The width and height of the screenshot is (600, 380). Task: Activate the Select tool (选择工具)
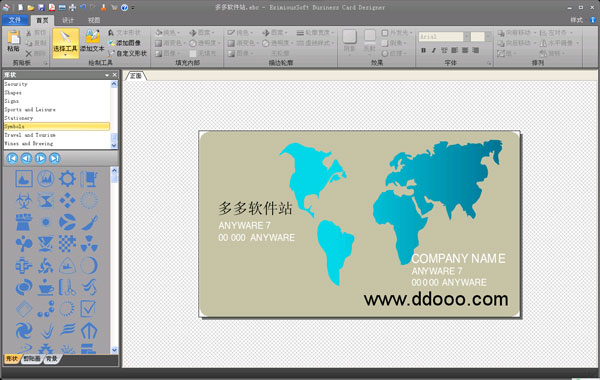click(x=65, y=42)
